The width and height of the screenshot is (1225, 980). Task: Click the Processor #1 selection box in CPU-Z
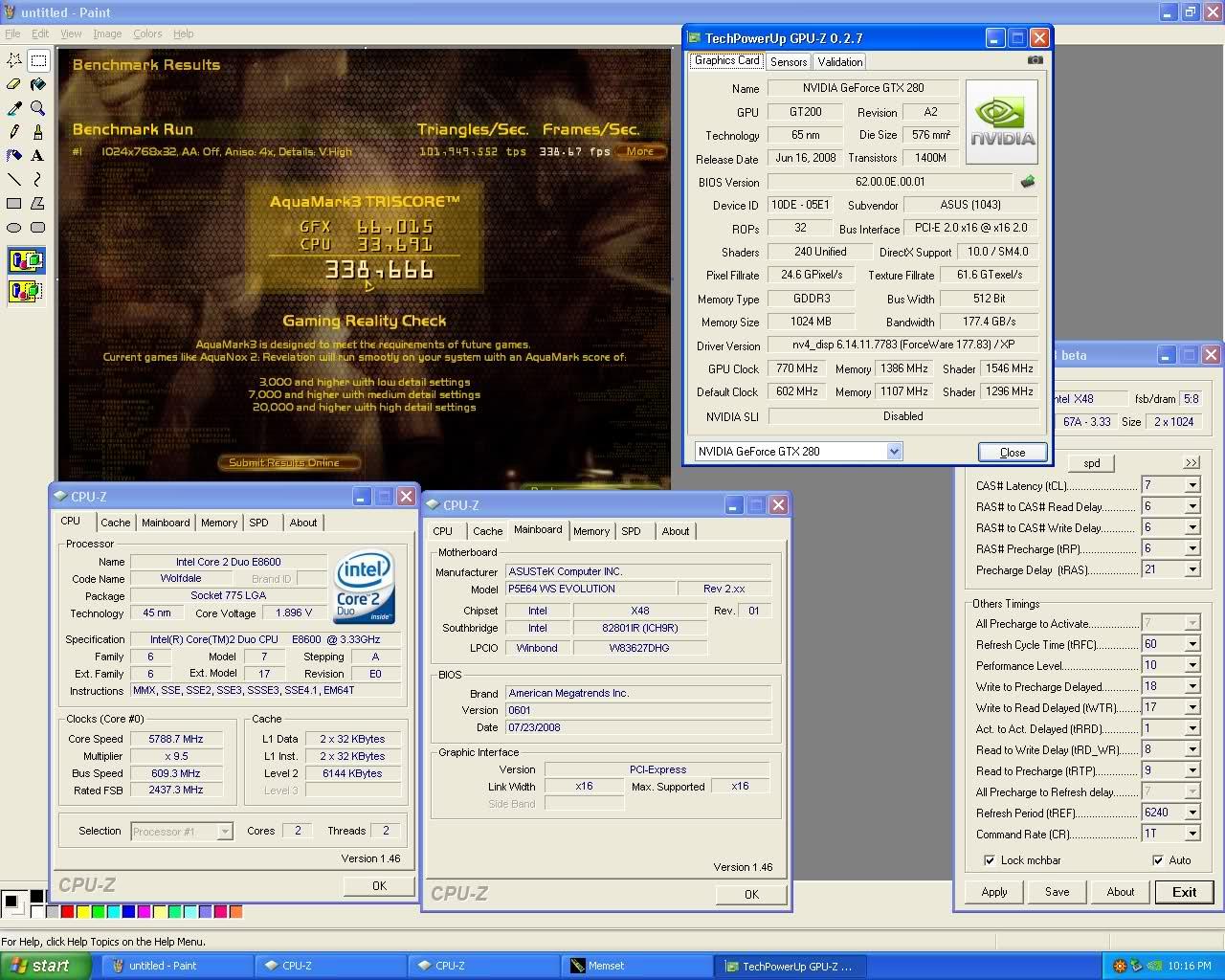[x=182, y=832]
